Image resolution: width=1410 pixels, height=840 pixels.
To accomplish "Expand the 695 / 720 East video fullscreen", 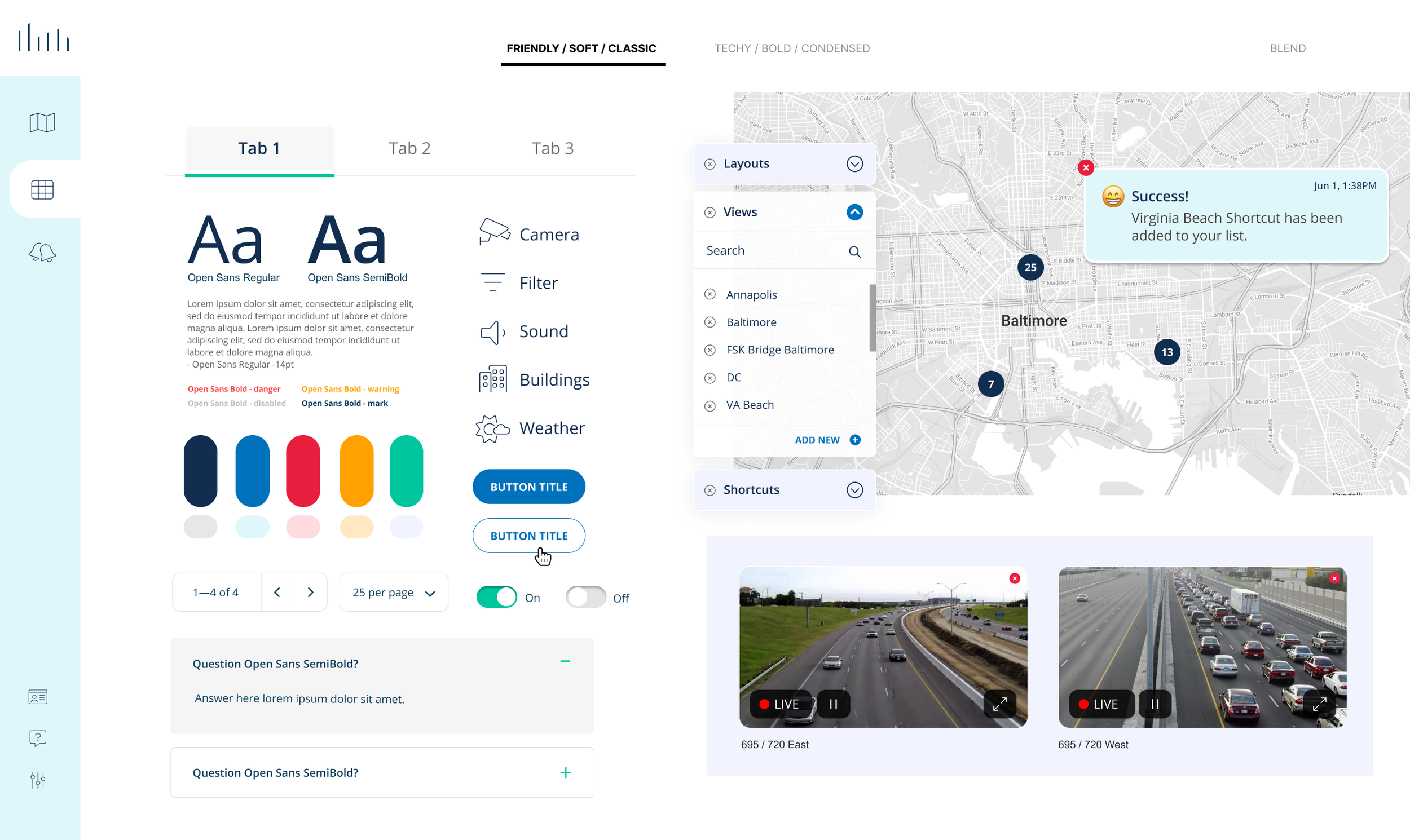I will (999, 704).
